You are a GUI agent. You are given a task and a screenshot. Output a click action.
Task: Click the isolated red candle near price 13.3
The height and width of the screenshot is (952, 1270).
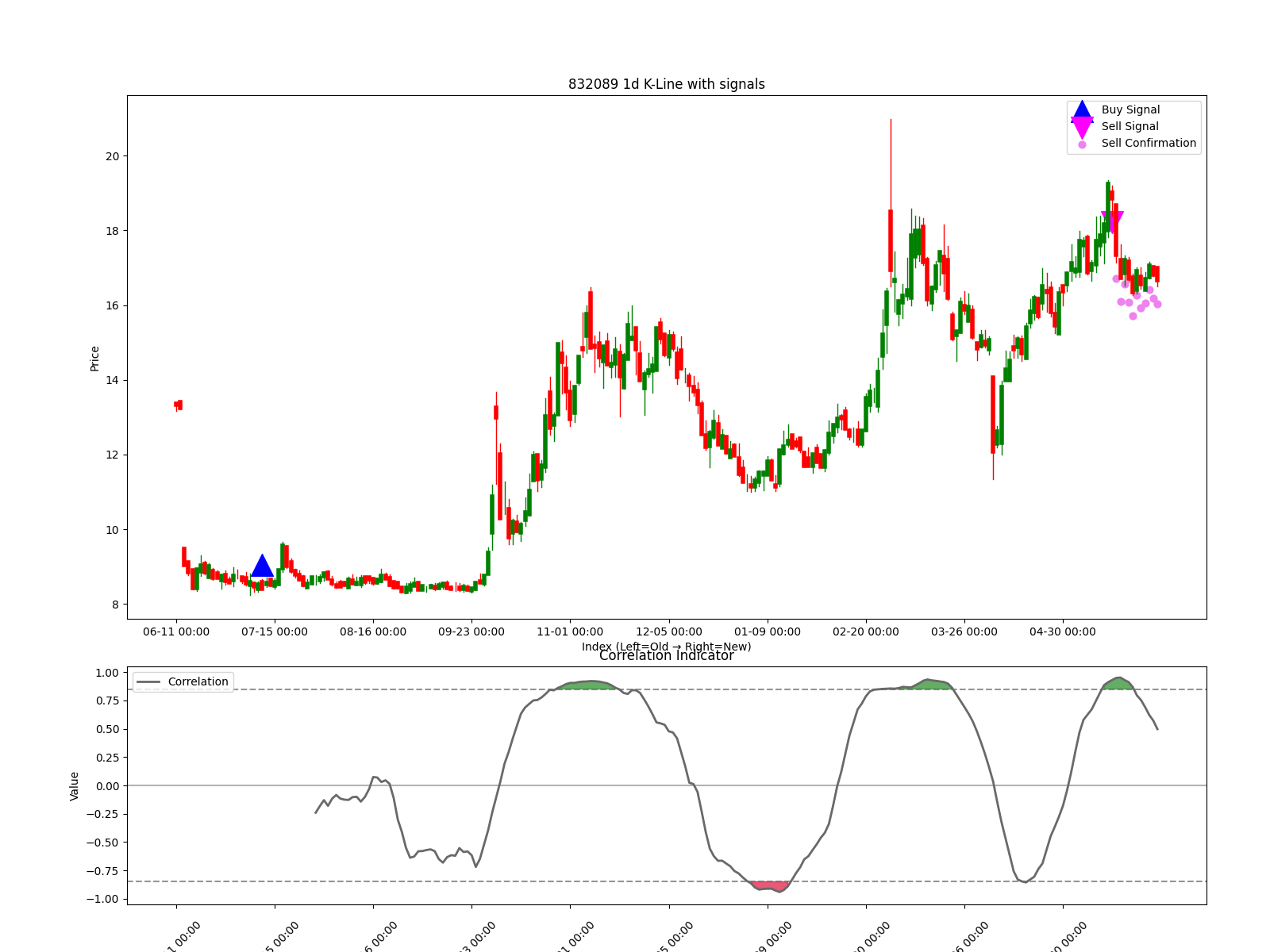[x=179, y=405]
